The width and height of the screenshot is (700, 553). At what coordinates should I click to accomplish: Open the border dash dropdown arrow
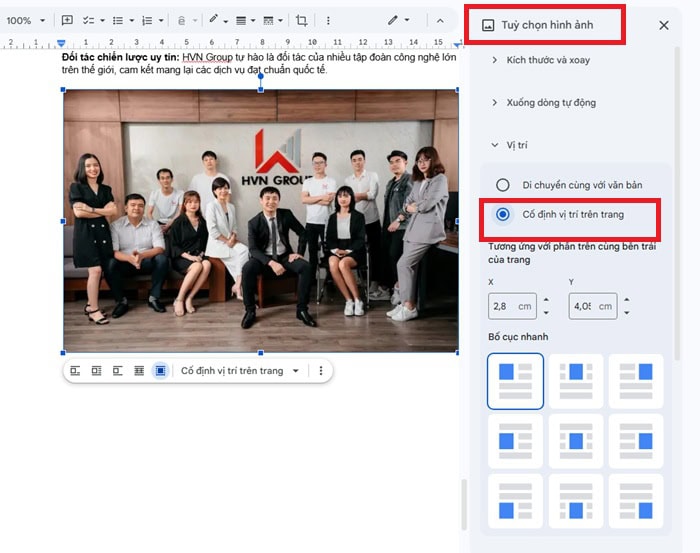[x=280, y=21]
